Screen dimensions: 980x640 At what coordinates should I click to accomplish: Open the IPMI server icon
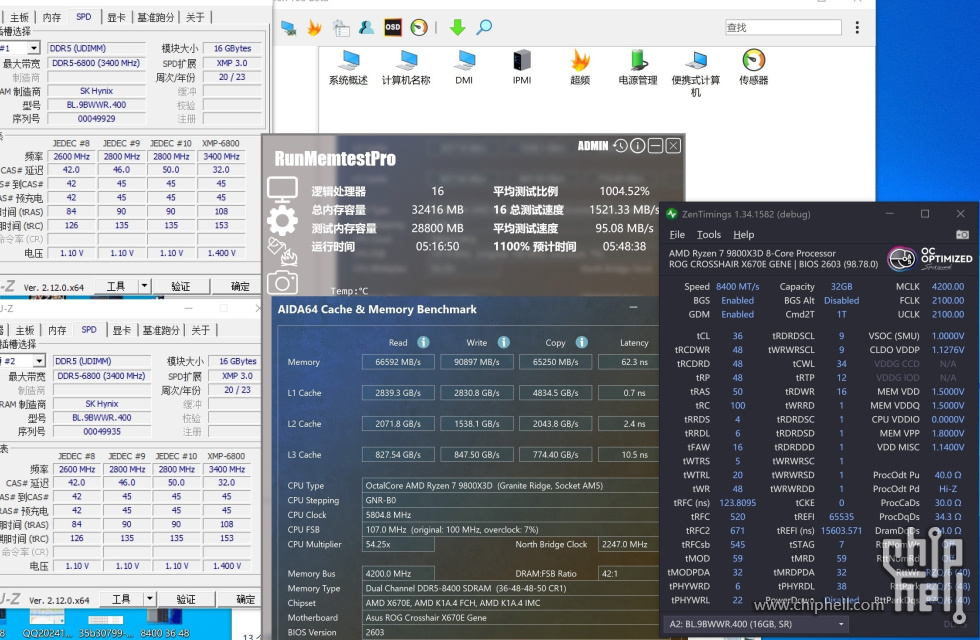pyautogui.click(x=522, y=61)
